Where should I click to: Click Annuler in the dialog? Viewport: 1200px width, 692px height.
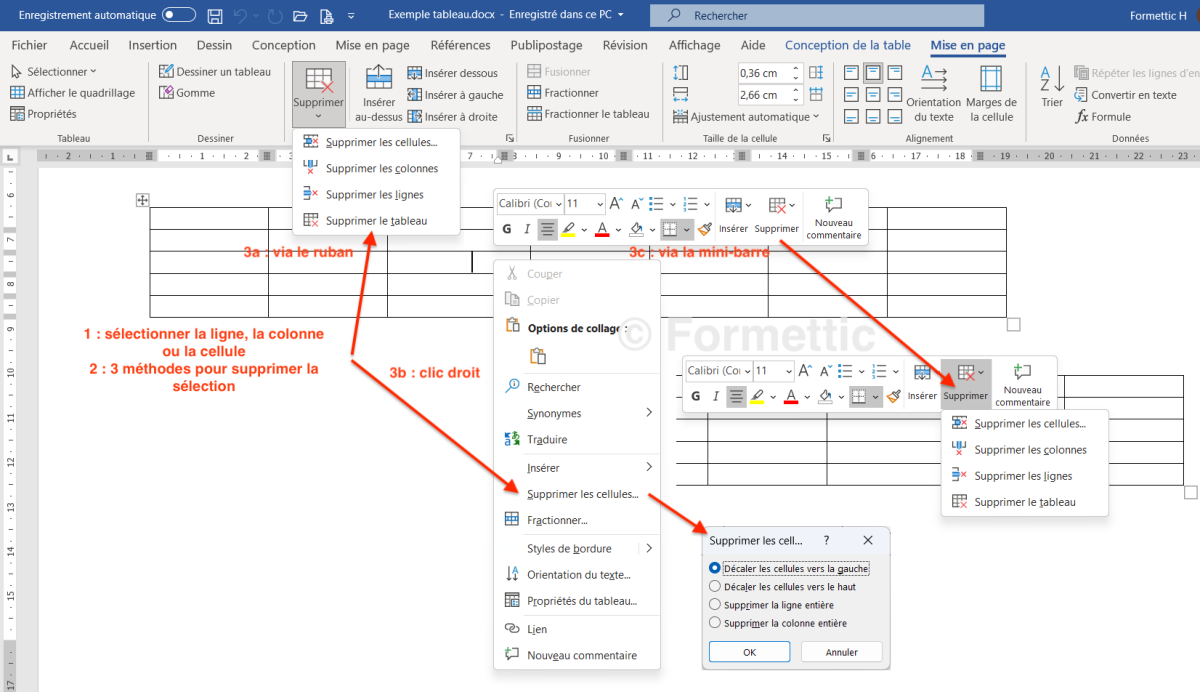click(841, 652)
